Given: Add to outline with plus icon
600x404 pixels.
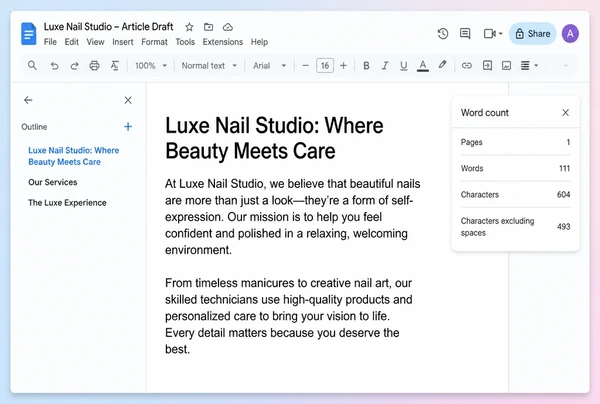Looking at the screenshot, I should 128,127.
